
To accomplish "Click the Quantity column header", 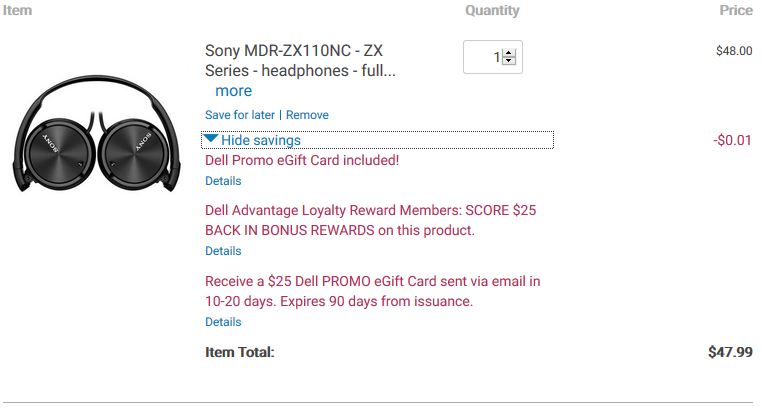I will click(492, 11).
